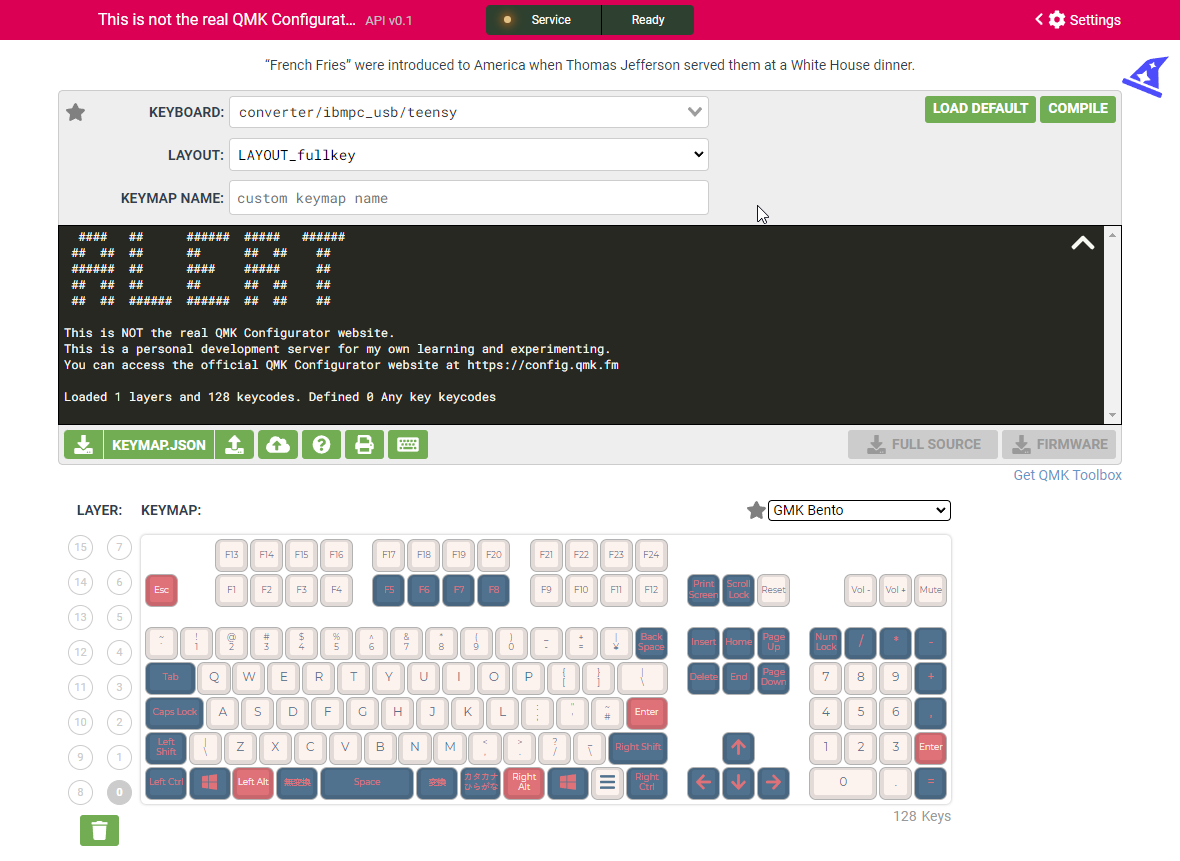This screenshot has height=861, width=1180.
Task: Open the Settings menu
Action: pyautogui.click(x=1078, y=20)
